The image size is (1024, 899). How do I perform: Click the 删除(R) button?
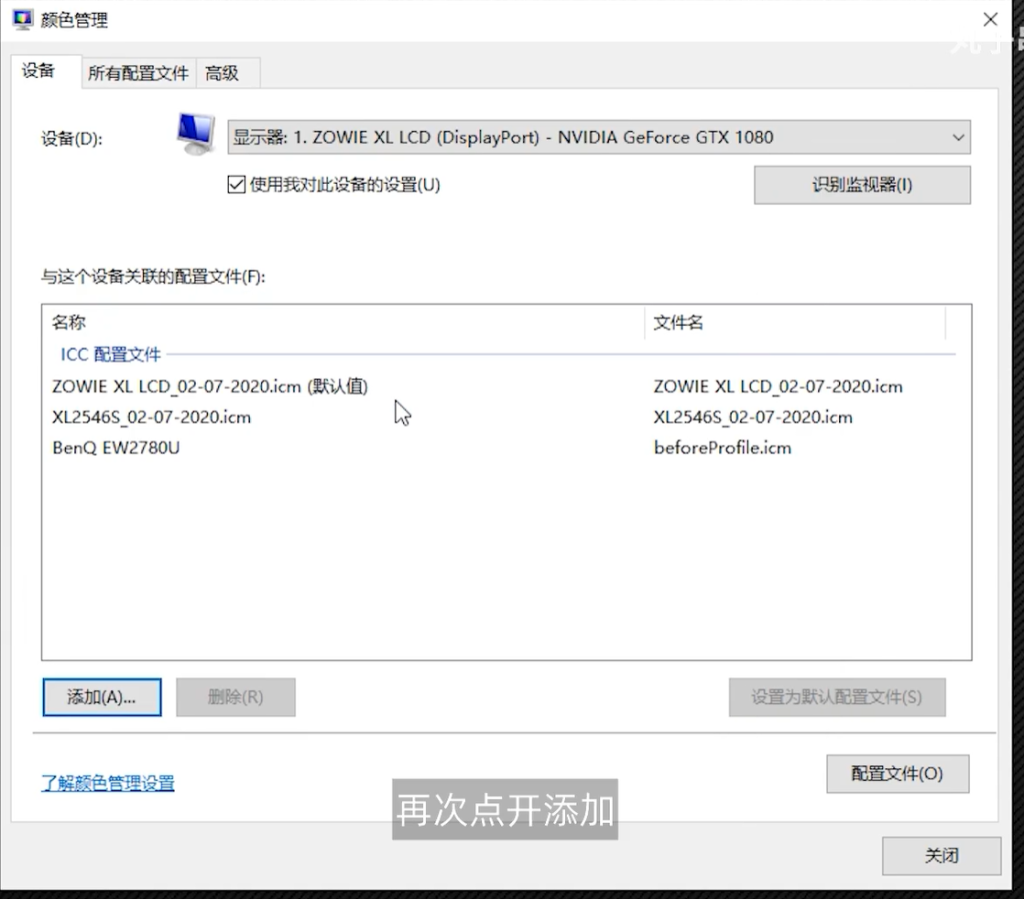pos(236,697)
